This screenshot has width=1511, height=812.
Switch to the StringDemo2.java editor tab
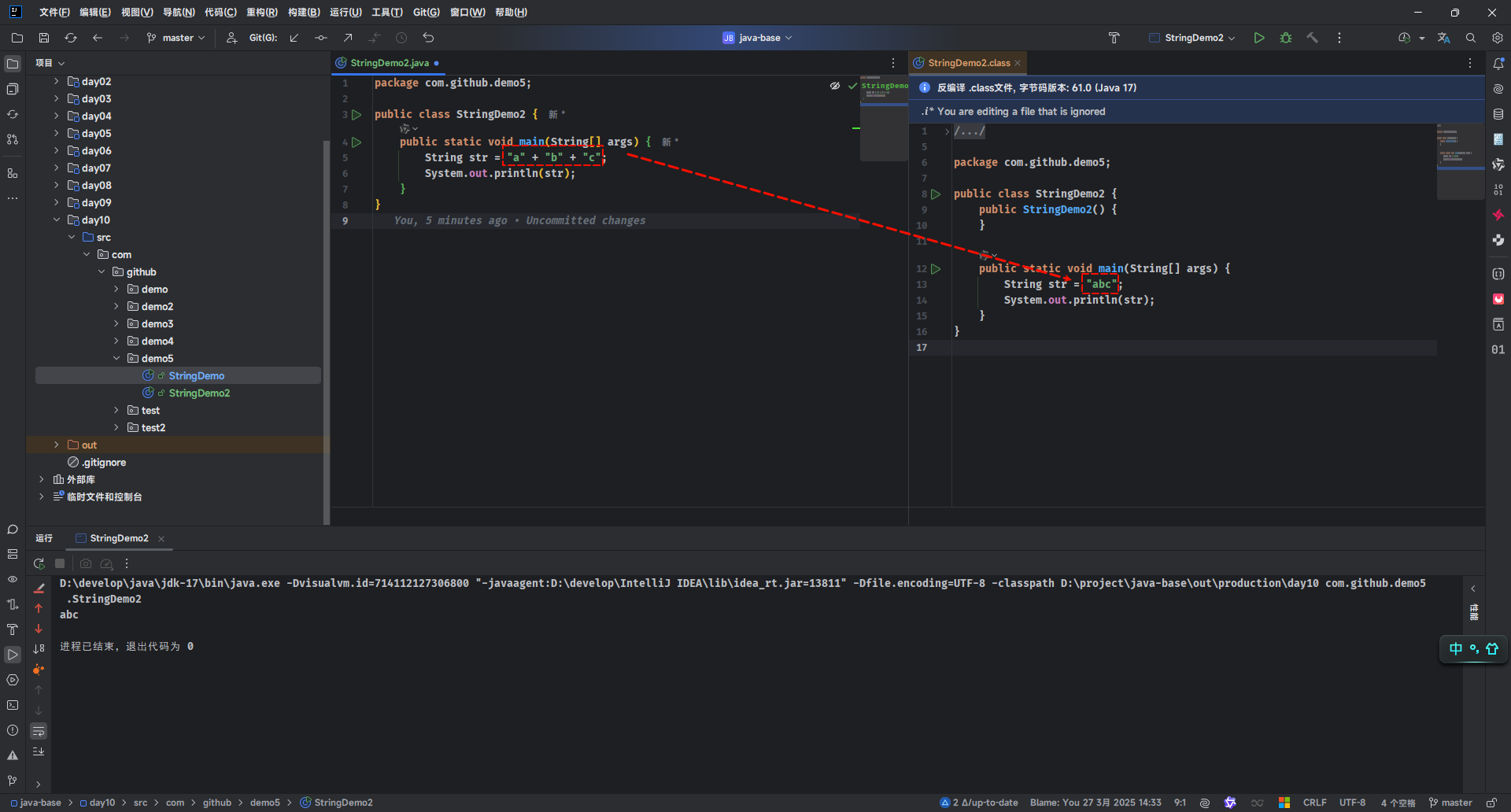click(389, 63)
